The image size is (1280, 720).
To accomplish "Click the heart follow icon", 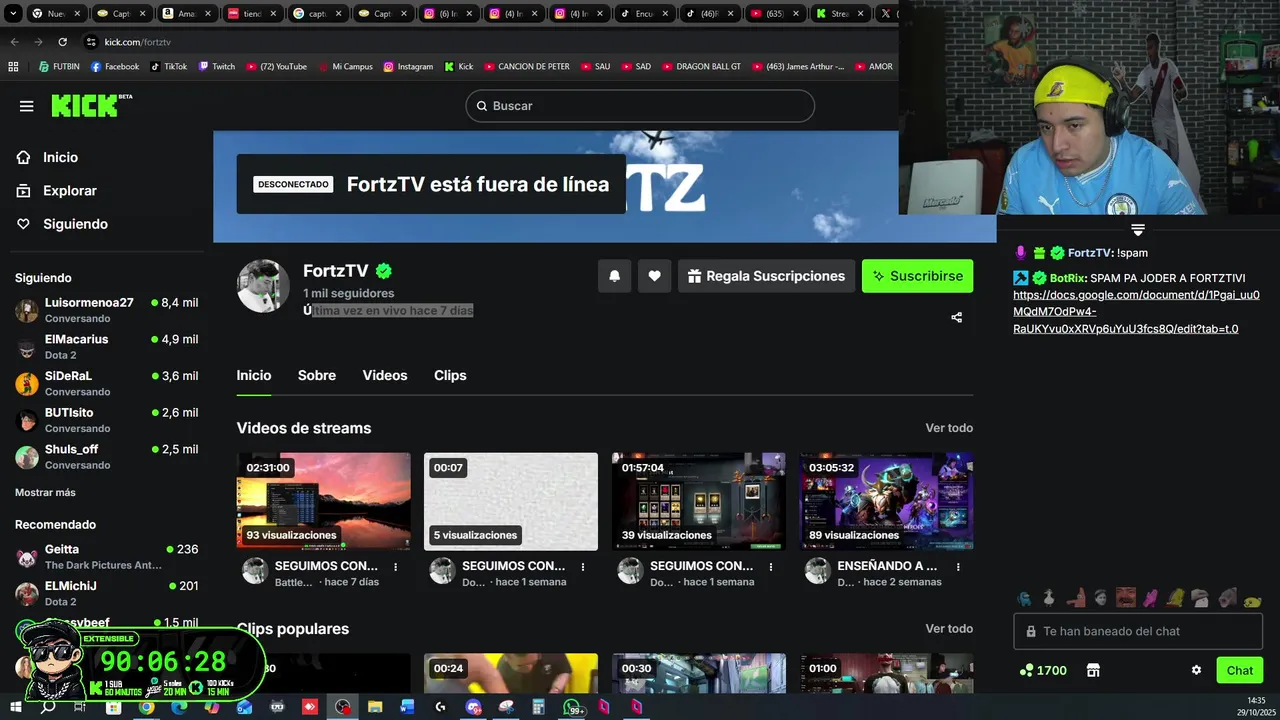I will 654,276.
